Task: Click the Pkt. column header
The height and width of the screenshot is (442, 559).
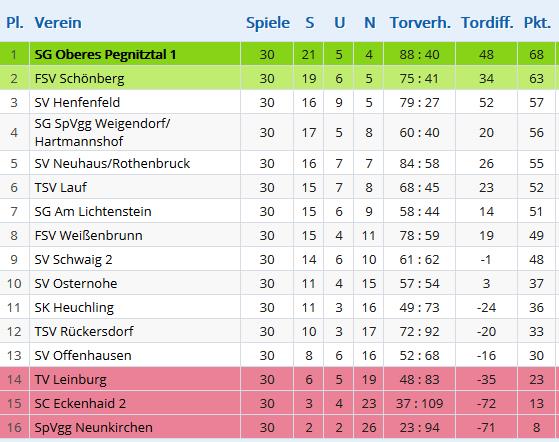Action: pyautogui.click(x=537, y=22)
